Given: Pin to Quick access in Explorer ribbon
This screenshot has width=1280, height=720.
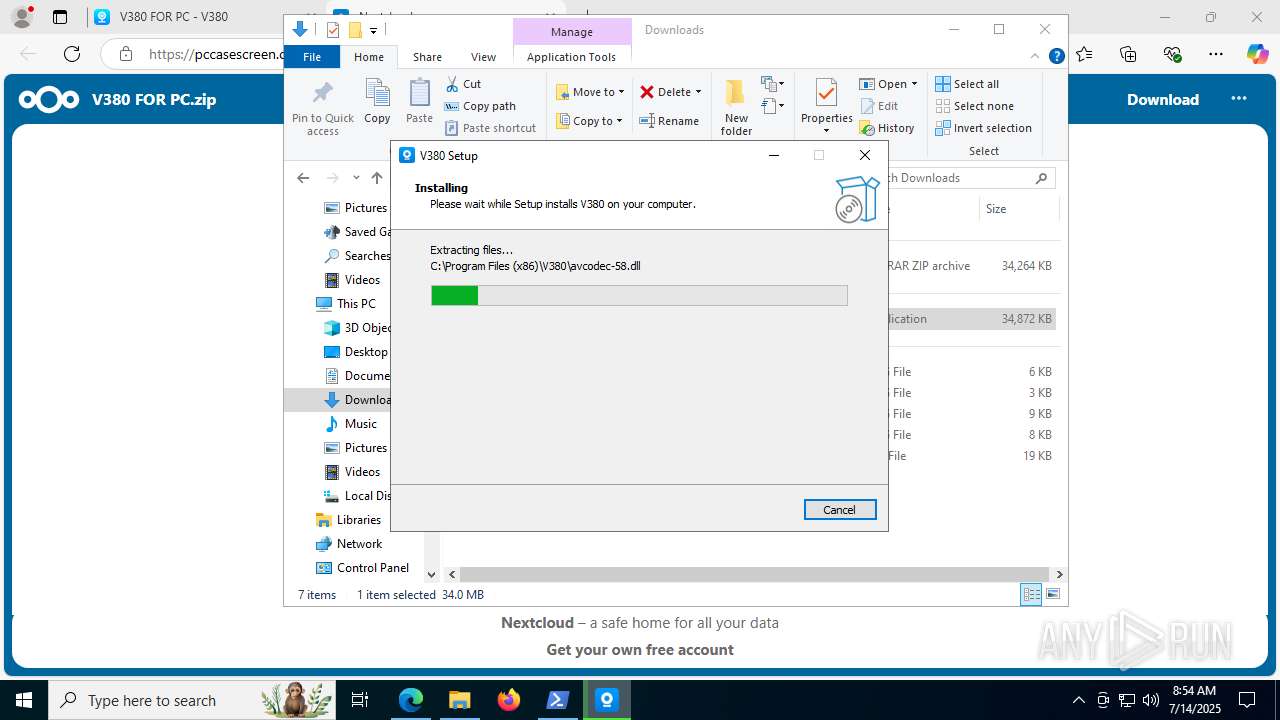Looking at the screenshot, I should 323,107.
